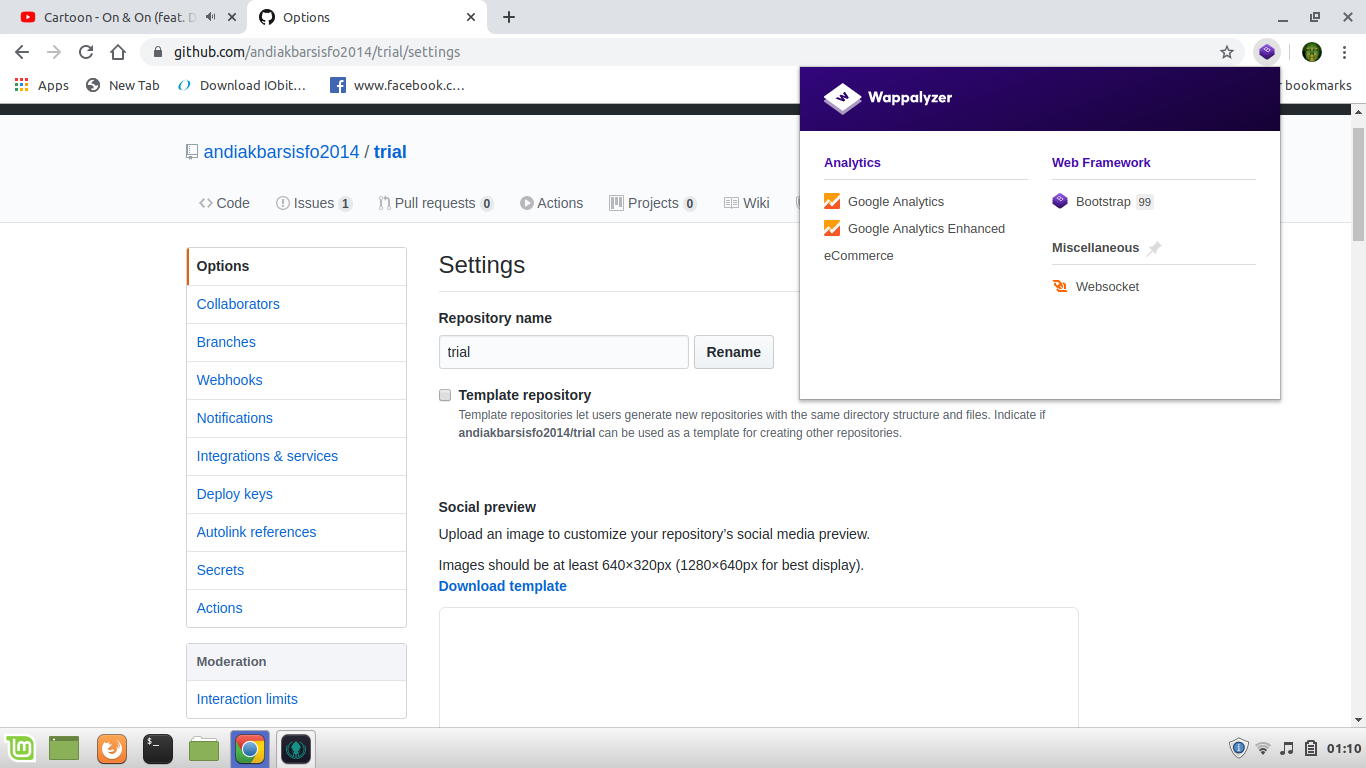
Task: Click the Repository name input field
Action: [x=564, y=352]
